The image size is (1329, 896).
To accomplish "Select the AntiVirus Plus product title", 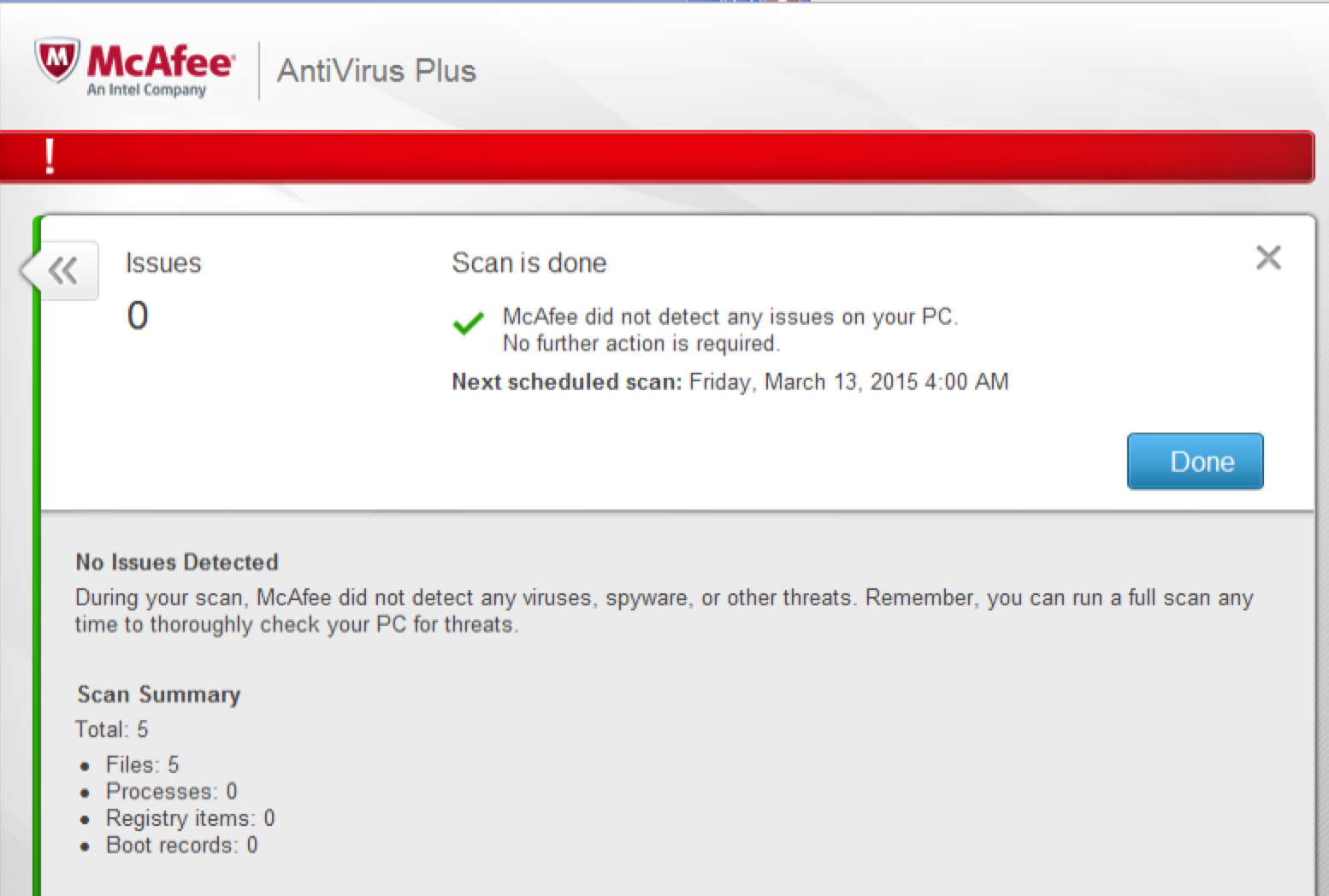I will 376,71.
